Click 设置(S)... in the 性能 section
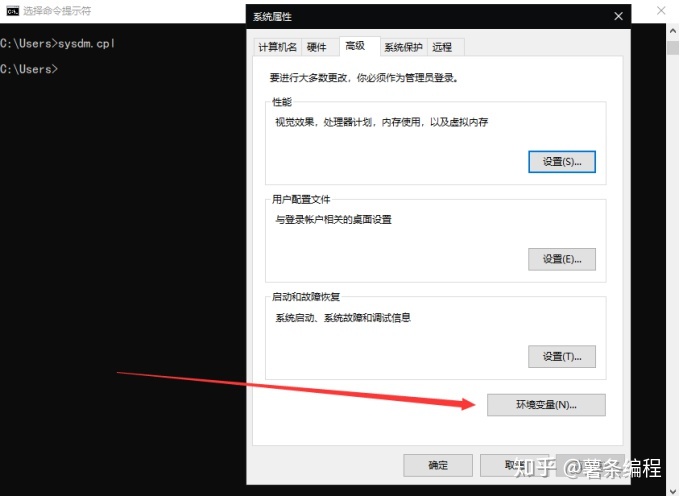Viewport: 680px width, 497px height. 562,162
